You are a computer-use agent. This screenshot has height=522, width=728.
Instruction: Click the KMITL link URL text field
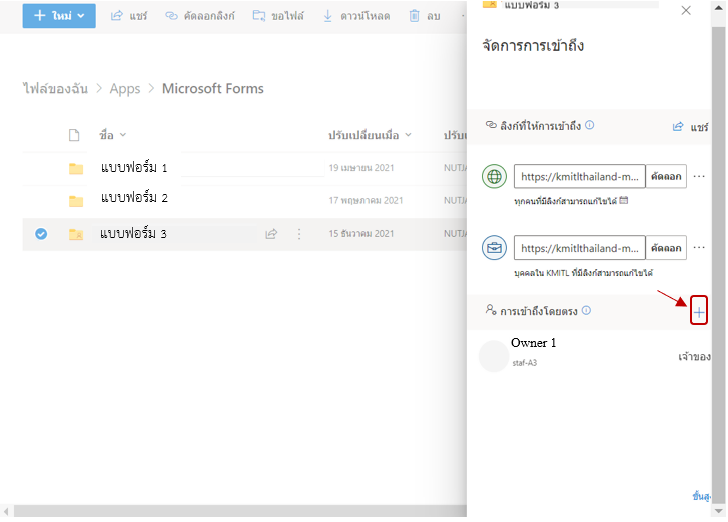tap(579, 248)
